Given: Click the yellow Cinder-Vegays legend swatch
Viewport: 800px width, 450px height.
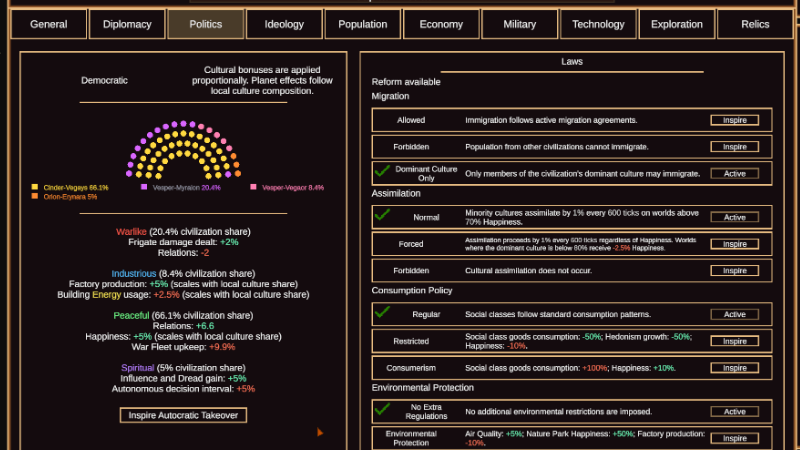Looking at the screenshot, I should click(35, 187).
